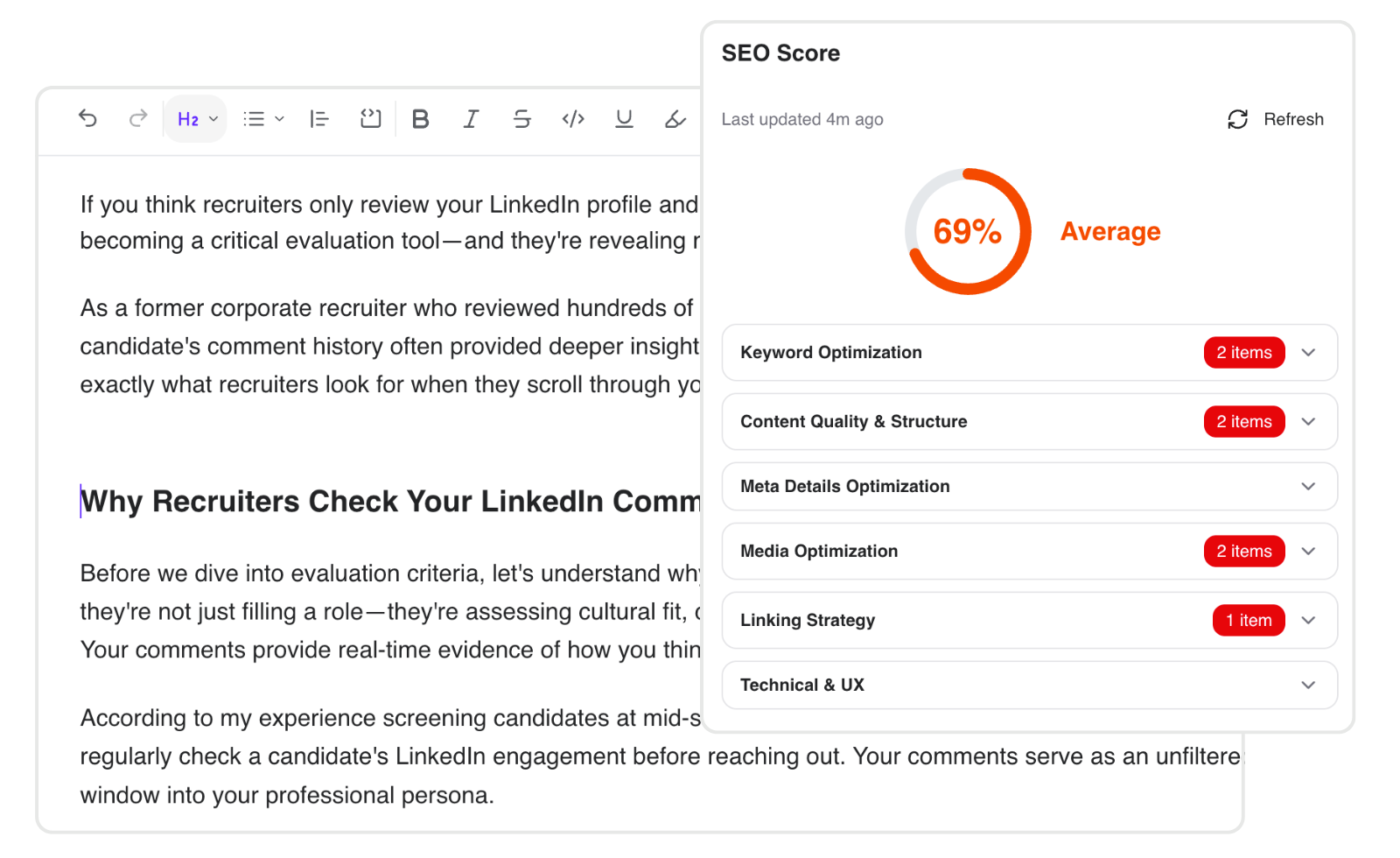
Task: Apply strikethrough formatting
Action: point(522,119)
